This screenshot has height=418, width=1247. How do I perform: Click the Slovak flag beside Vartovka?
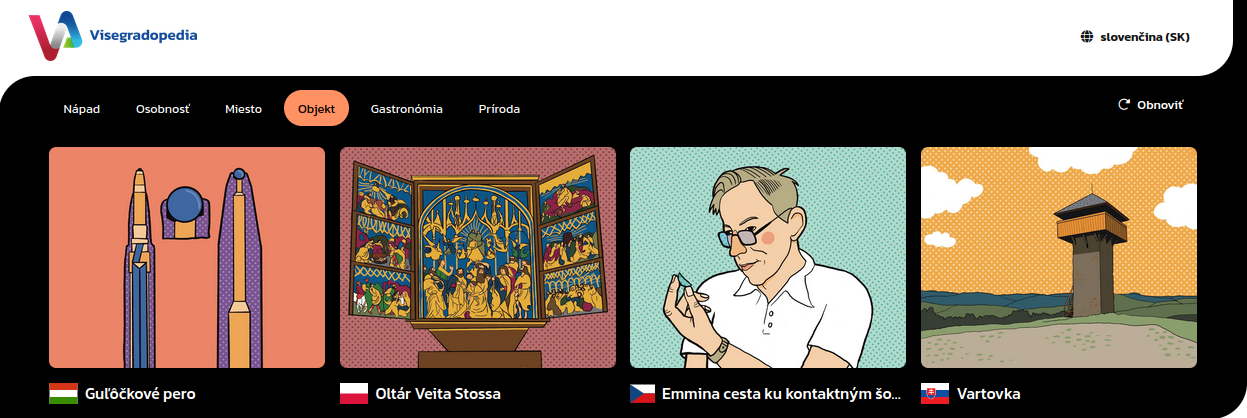click(x=935, y=393)
